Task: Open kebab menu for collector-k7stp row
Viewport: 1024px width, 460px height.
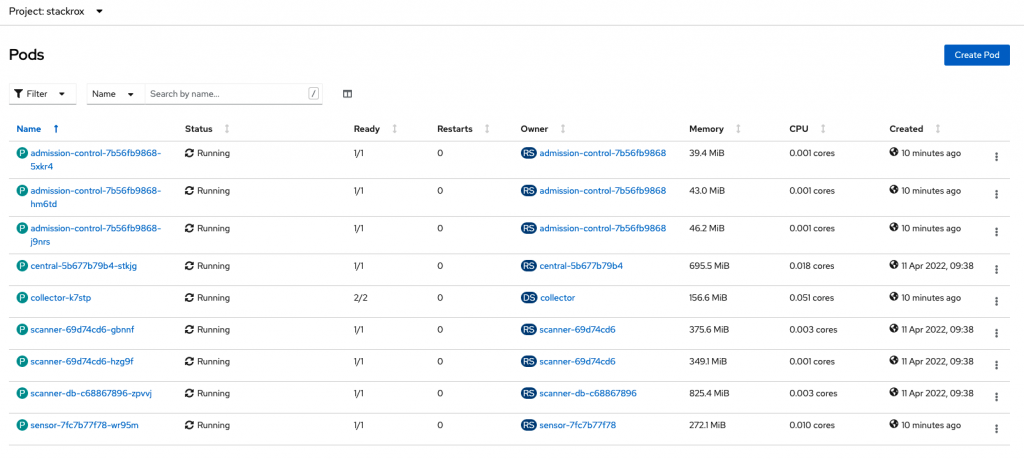Action: coord(996,301)
